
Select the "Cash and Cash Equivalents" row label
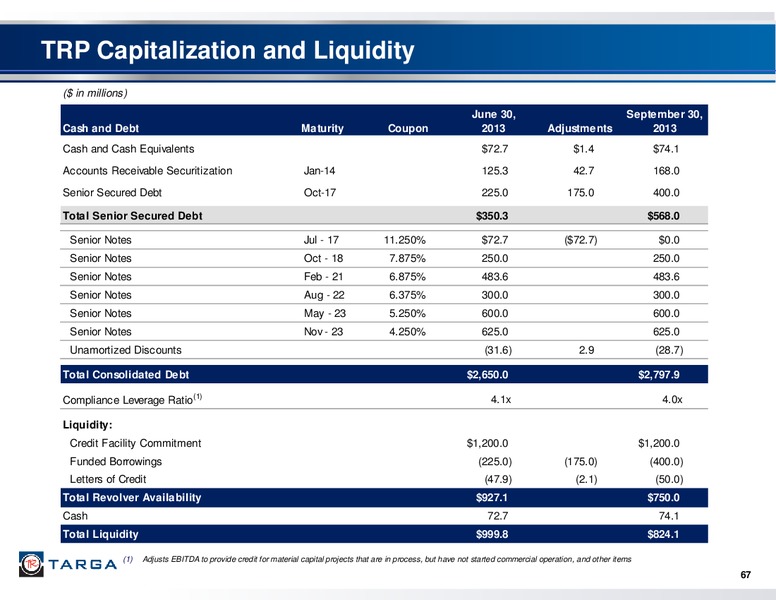(128, 149)
